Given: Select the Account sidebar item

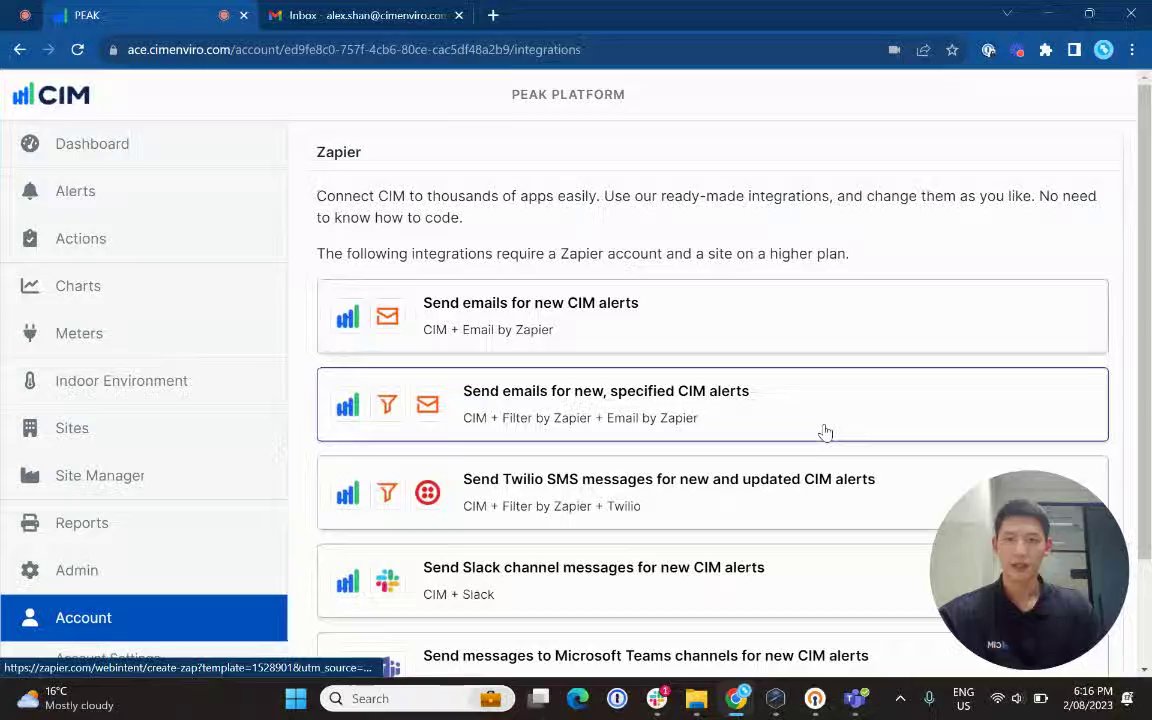Looking at the screenshot, I should (144, 618).
